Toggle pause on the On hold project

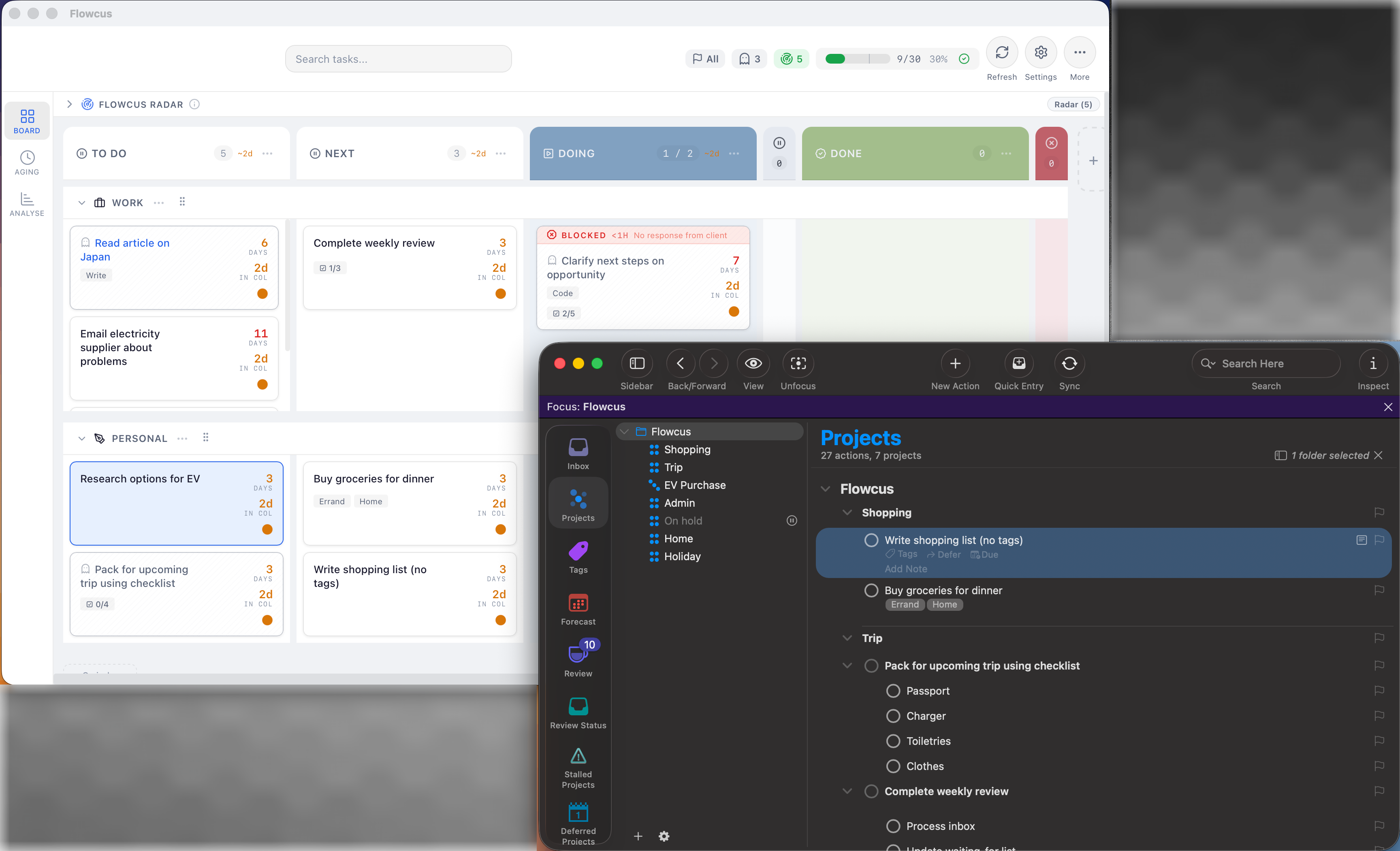pyautogui.click(x=792, y=520)
